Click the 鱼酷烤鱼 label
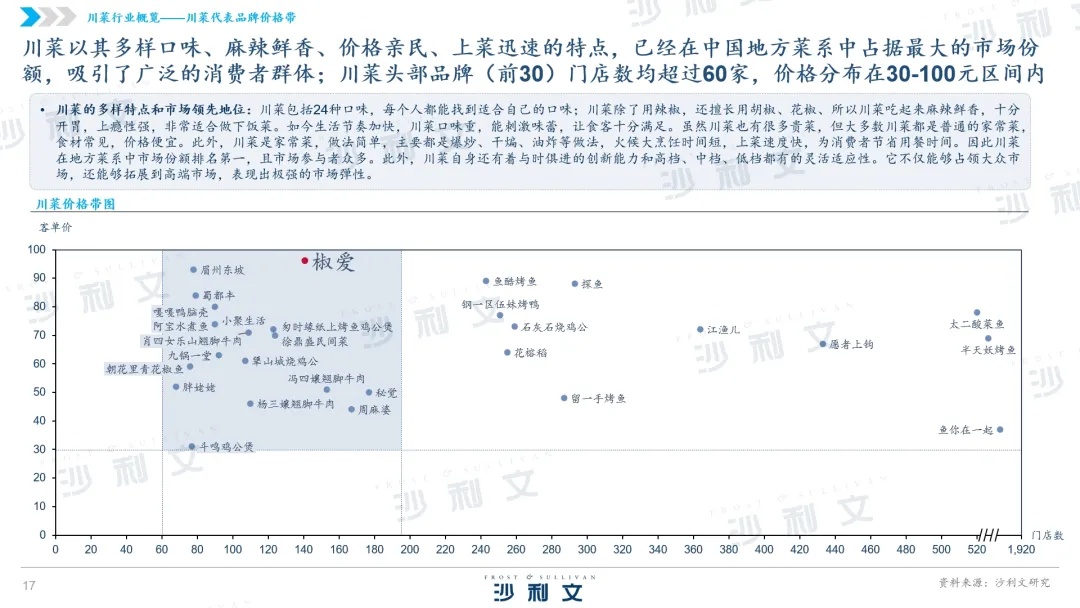Viewport: 1080px width, 608px height. pyautogui.click(x=515, y=281)
